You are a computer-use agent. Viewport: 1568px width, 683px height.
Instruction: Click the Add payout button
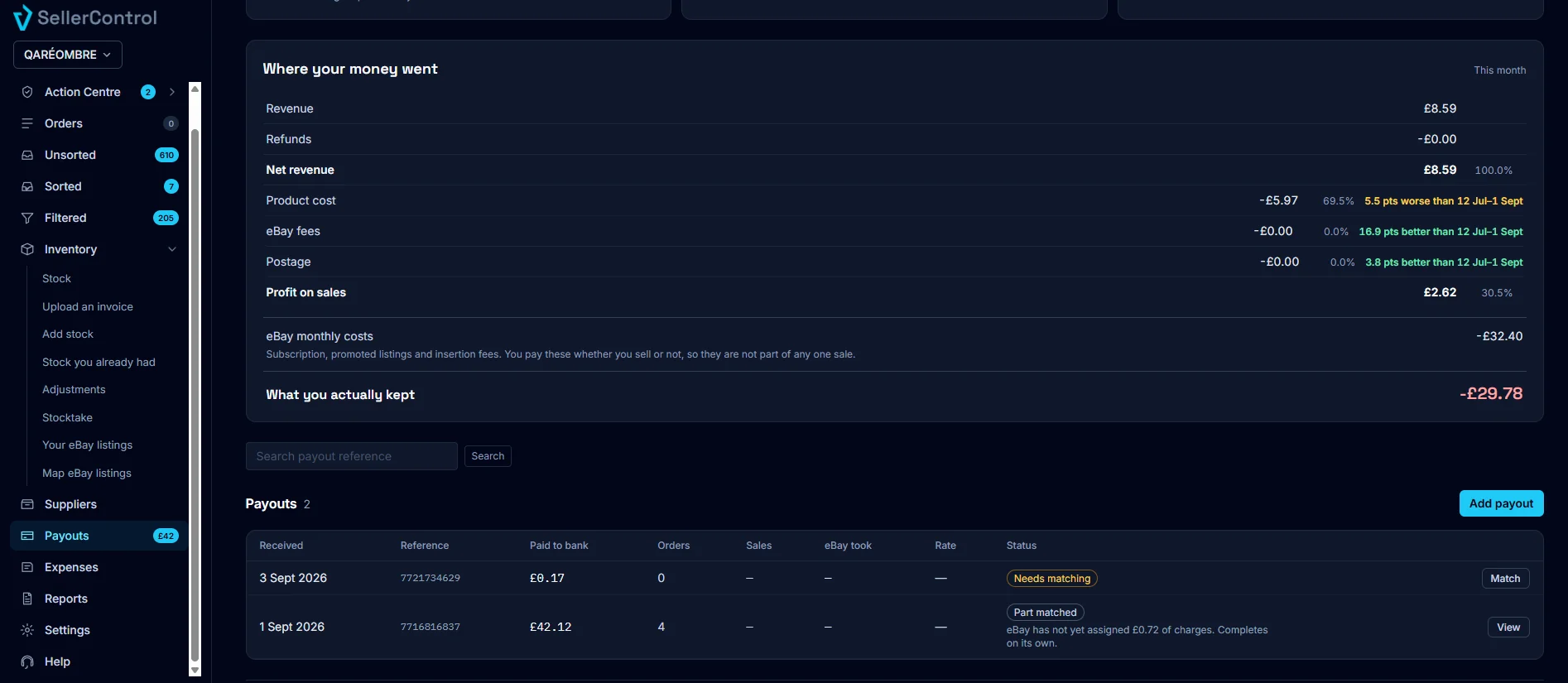coord(1501,503)
